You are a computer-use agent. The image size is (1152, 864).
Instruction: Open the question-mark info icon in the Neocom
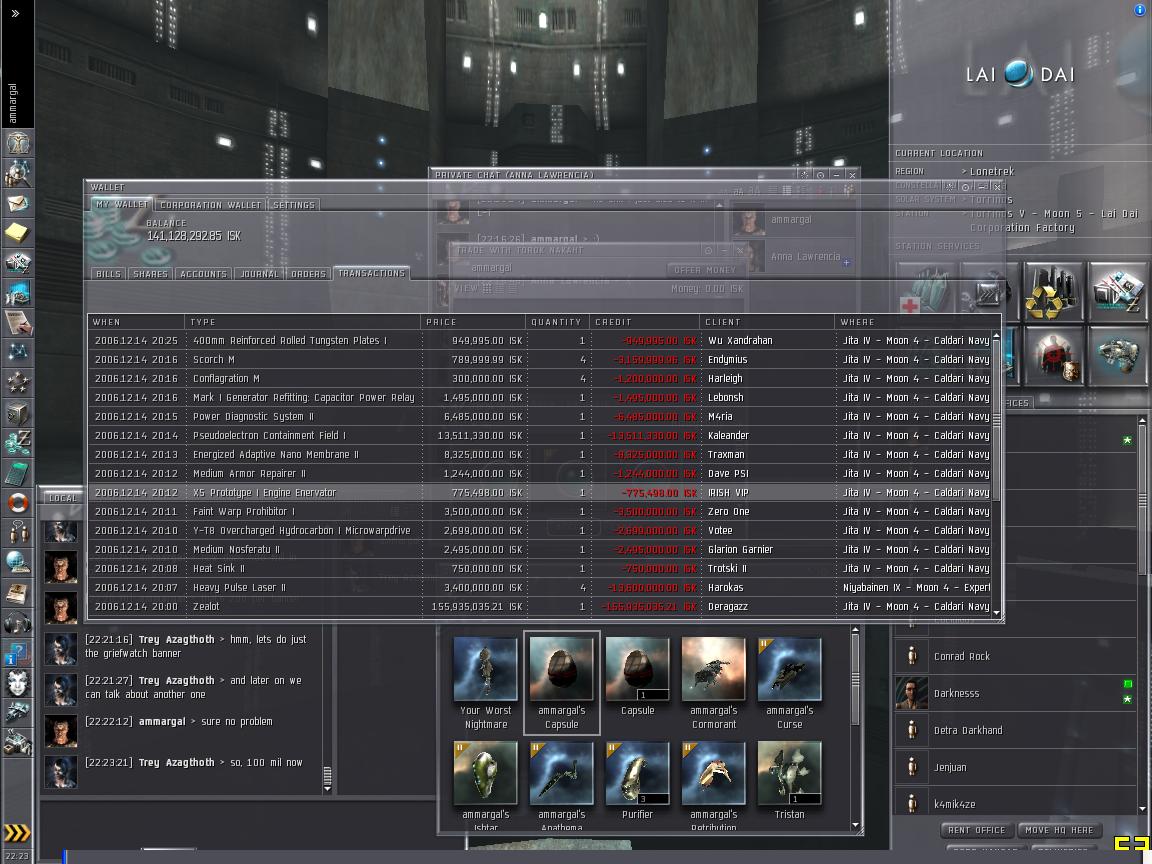pos(17,654)
